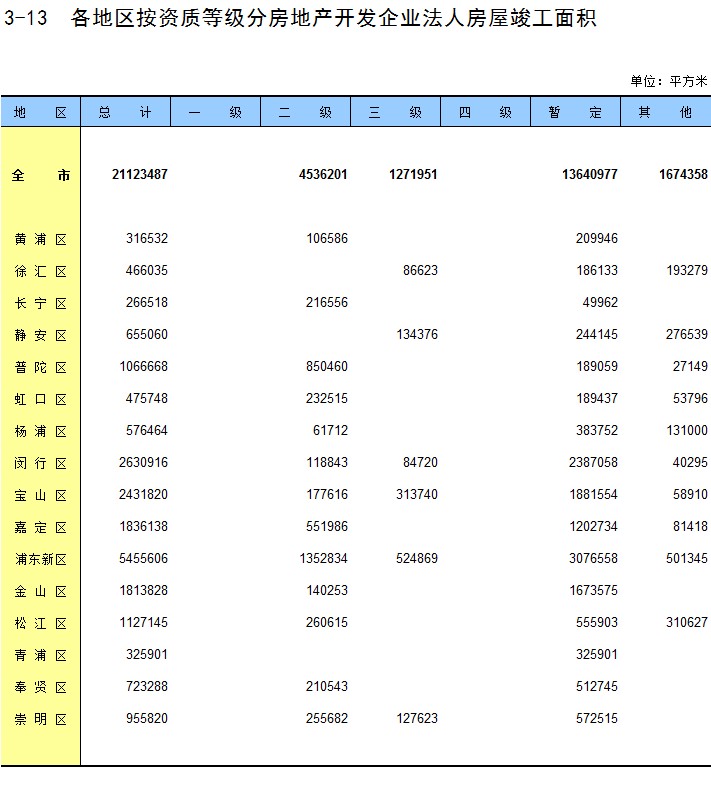Click the 一级 column header cell
Screen dimensions: 711x799
tap(215, 112)
